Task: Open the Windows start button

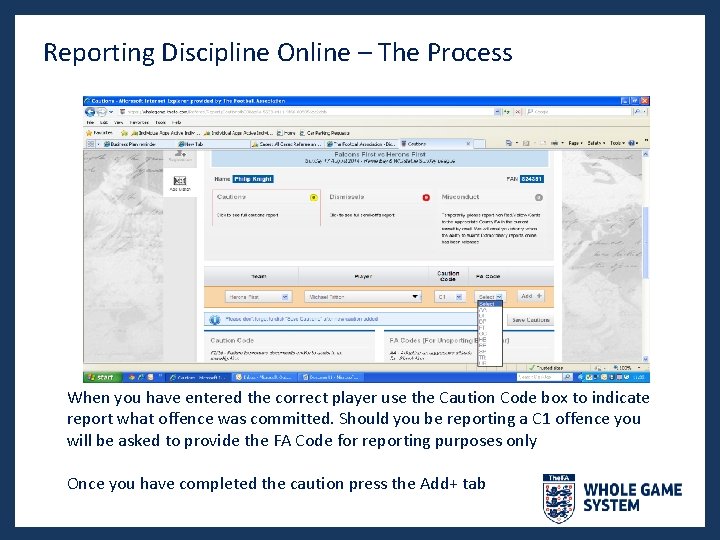Action: pos(102,377)
